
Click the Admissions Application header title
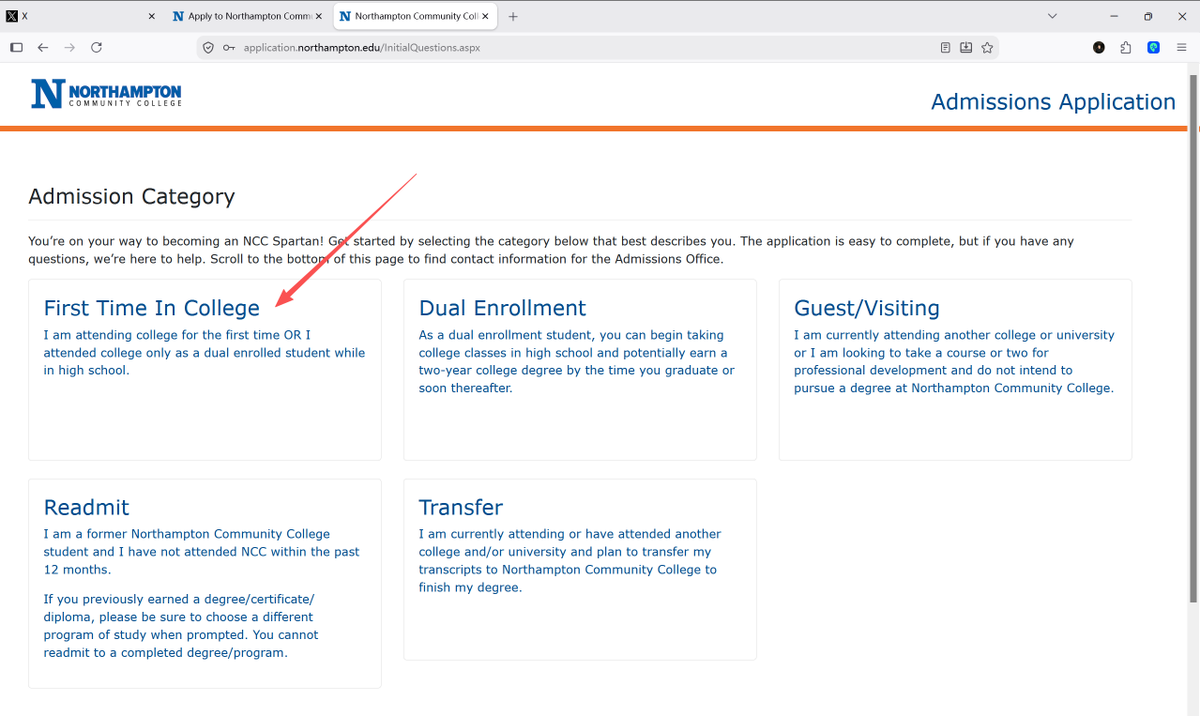tap(1053, 102)
